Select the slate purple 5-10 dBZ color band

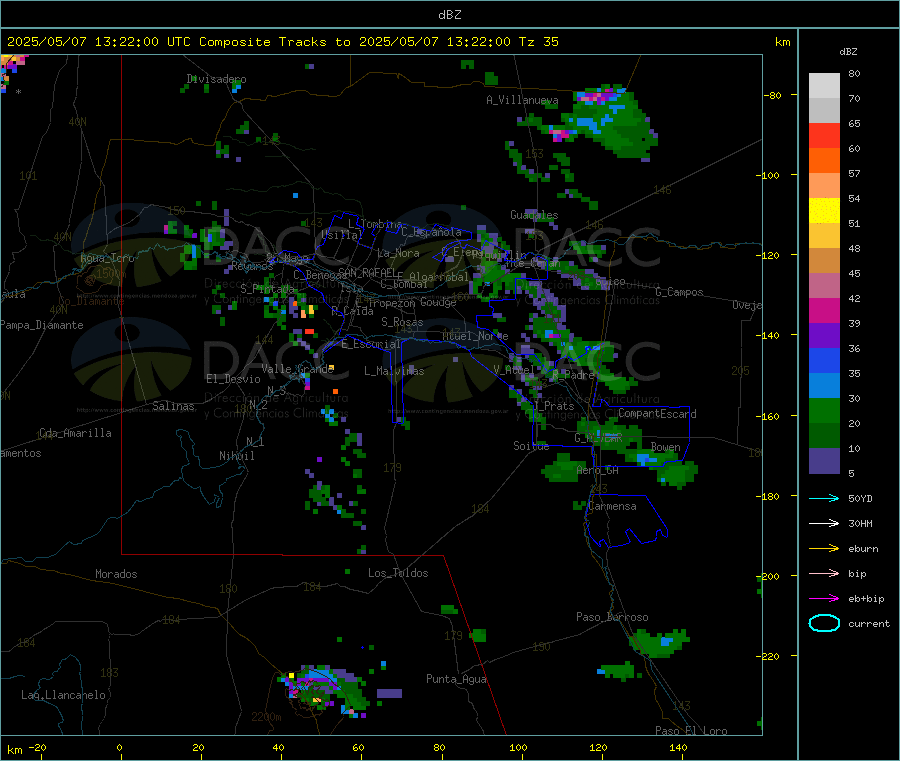824,461
